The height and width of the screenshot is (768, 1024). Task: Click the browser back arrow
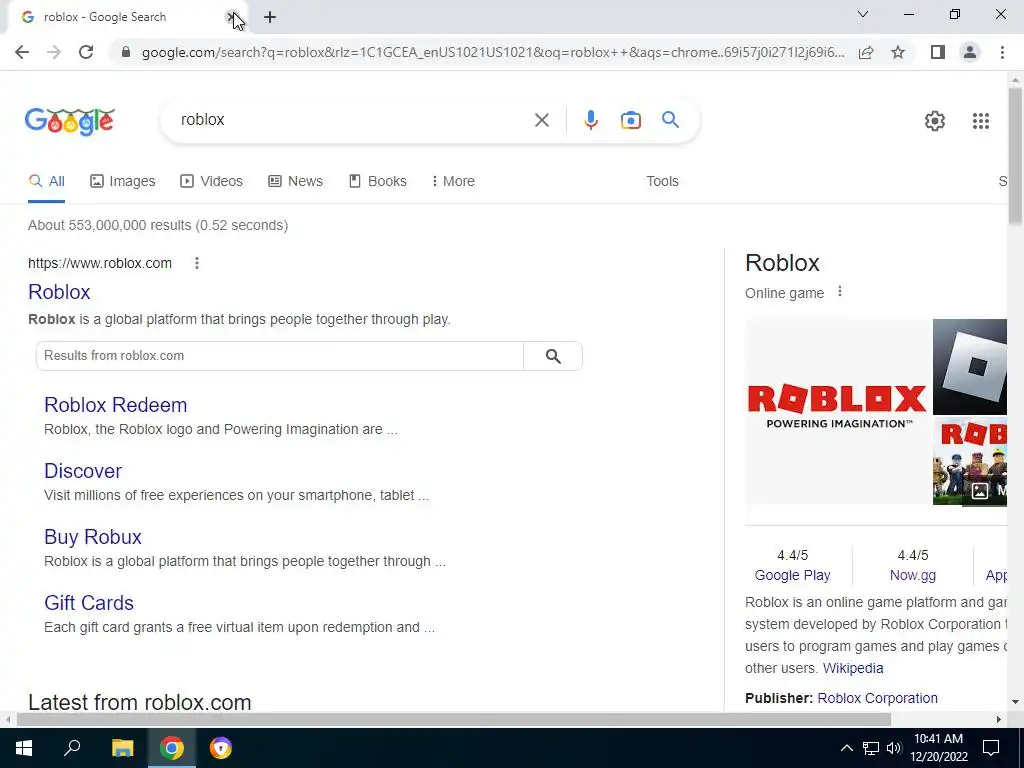click(x=22, y=52)
